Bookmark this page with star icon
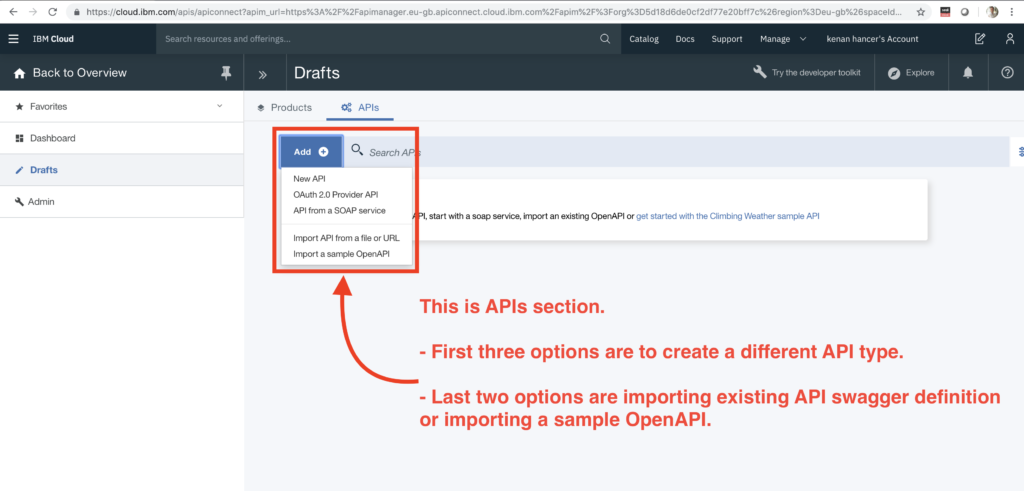Viewport: 1024px width, 491px height. (x=921, y=12)
